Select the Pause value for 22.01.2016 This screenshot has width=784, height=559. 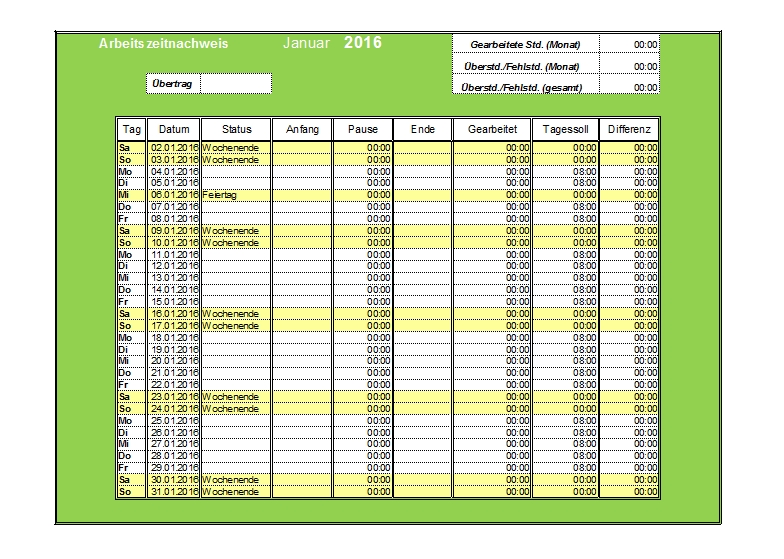362,384
